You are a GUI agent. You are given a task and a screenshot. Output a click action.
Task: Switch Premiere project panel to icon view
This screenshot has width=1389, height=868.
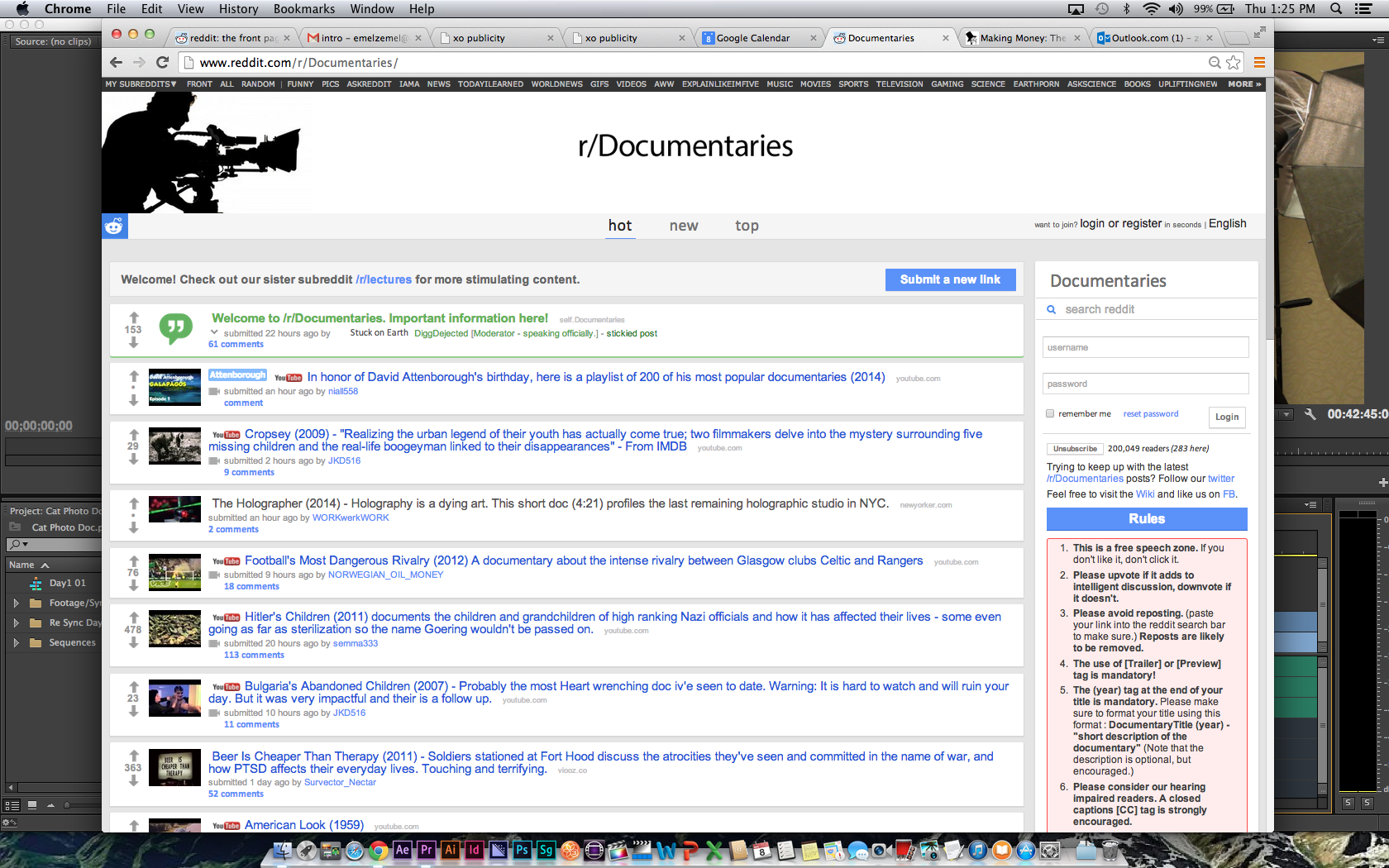coord(32,804)
